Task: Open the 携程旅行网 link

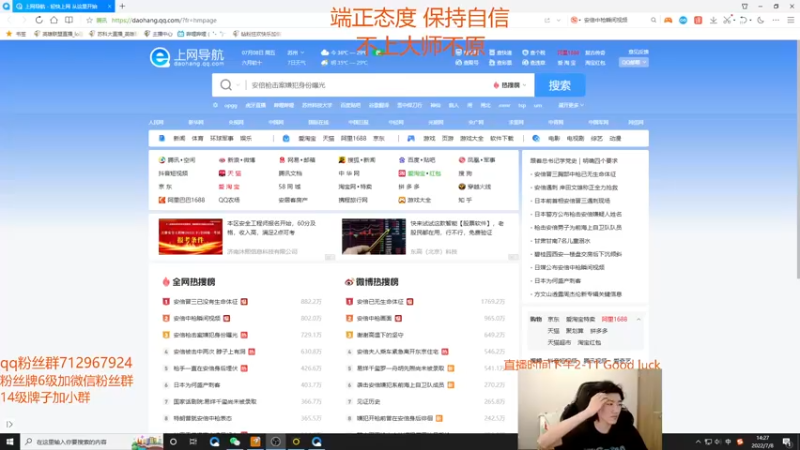Action: coord(353,200)
